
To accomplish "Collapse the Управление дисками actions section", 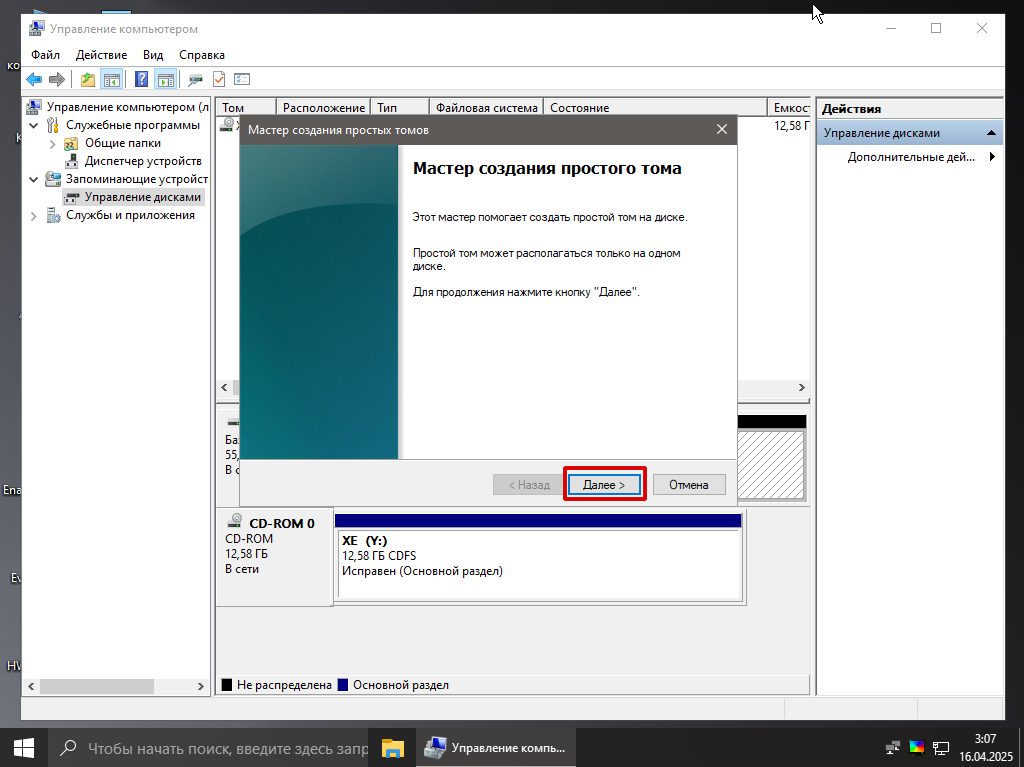I will (x=991, y=133).
